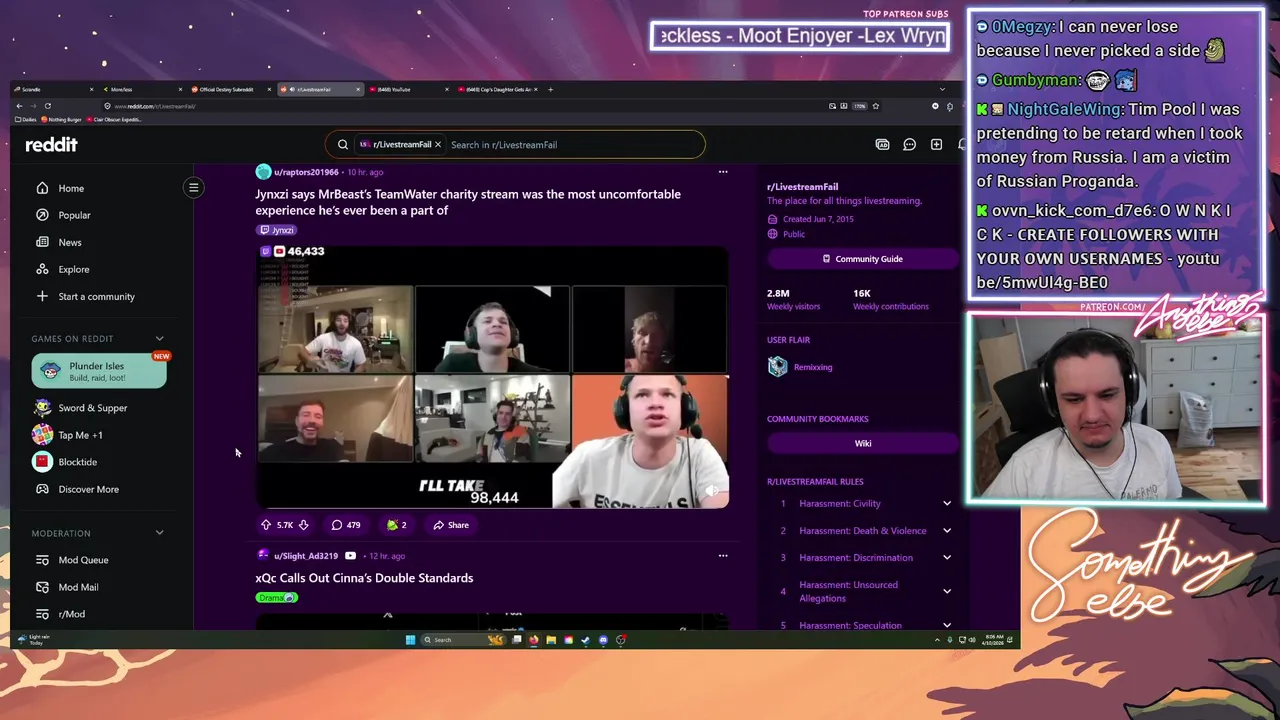Open File Explorer from the taskbar
The image size is (1280, 720).
tap(550, 640)
